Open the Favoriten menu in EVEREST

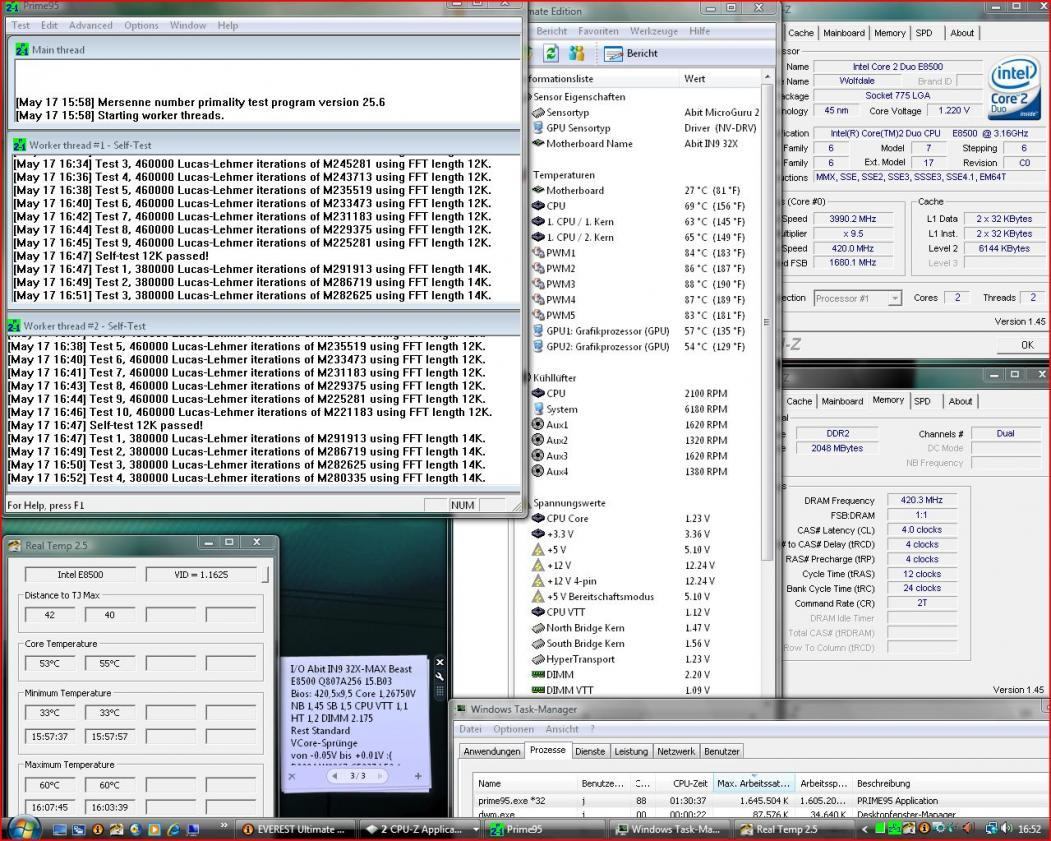tap(598, 31)
